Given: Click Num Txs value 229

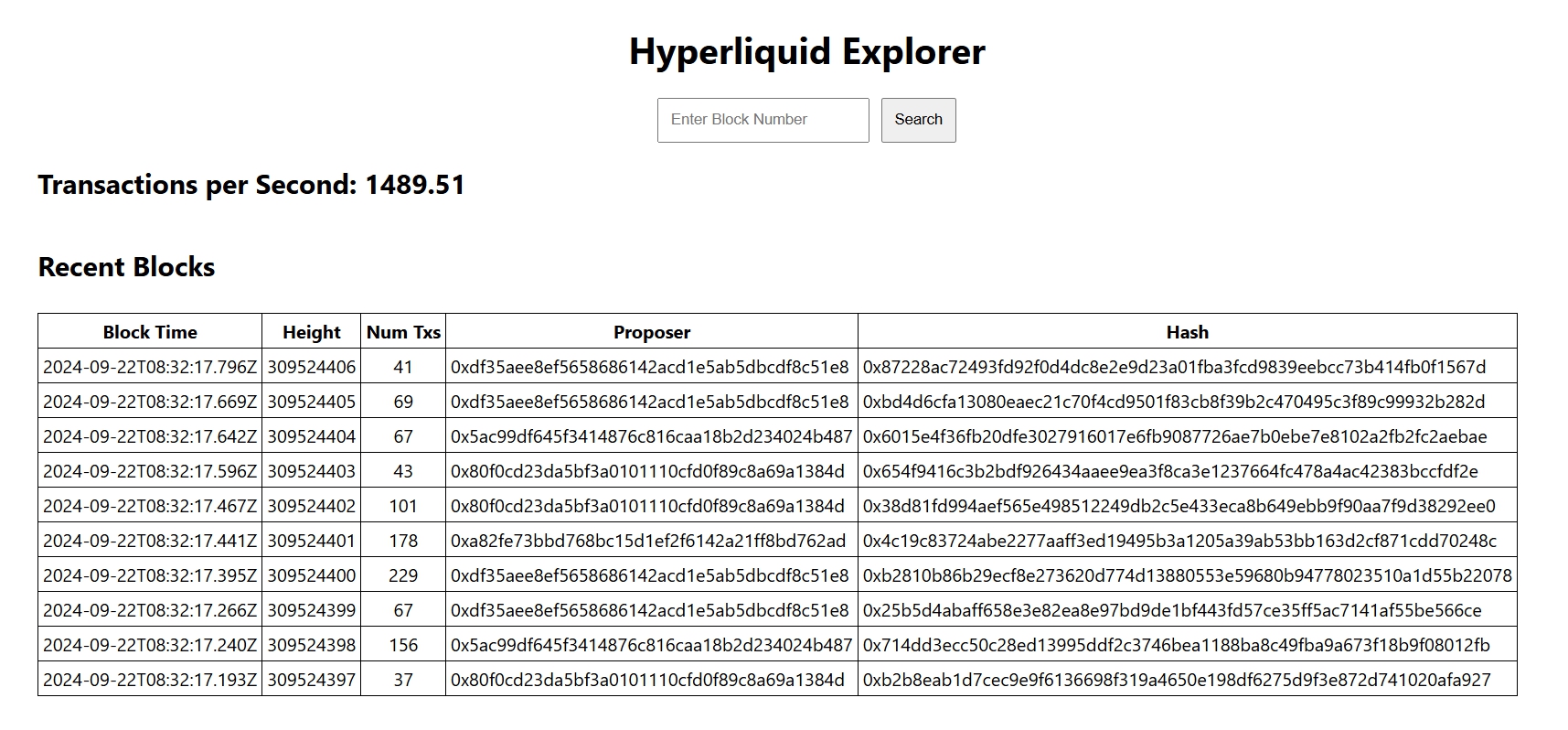Looking at the screenshot, I should pyautogui.click(x=403, y=575).
